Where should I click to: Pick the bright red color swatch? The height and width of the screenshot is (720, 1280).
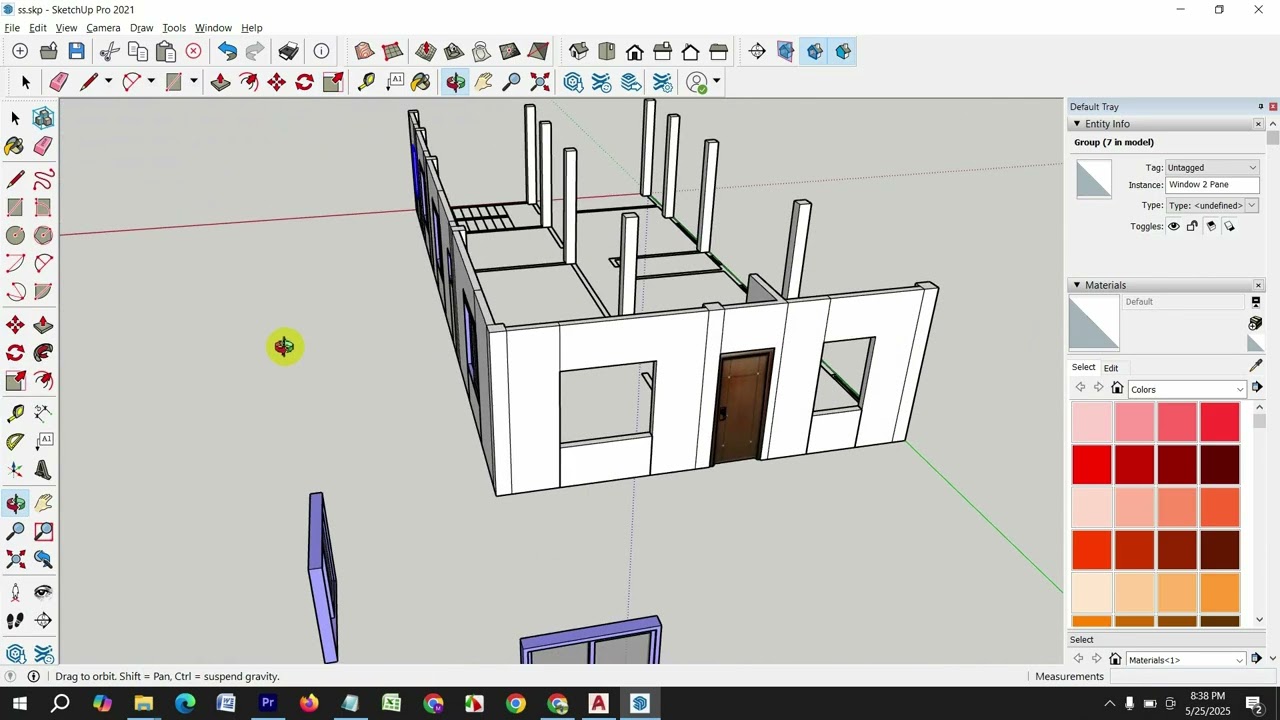coord(1092,465)
